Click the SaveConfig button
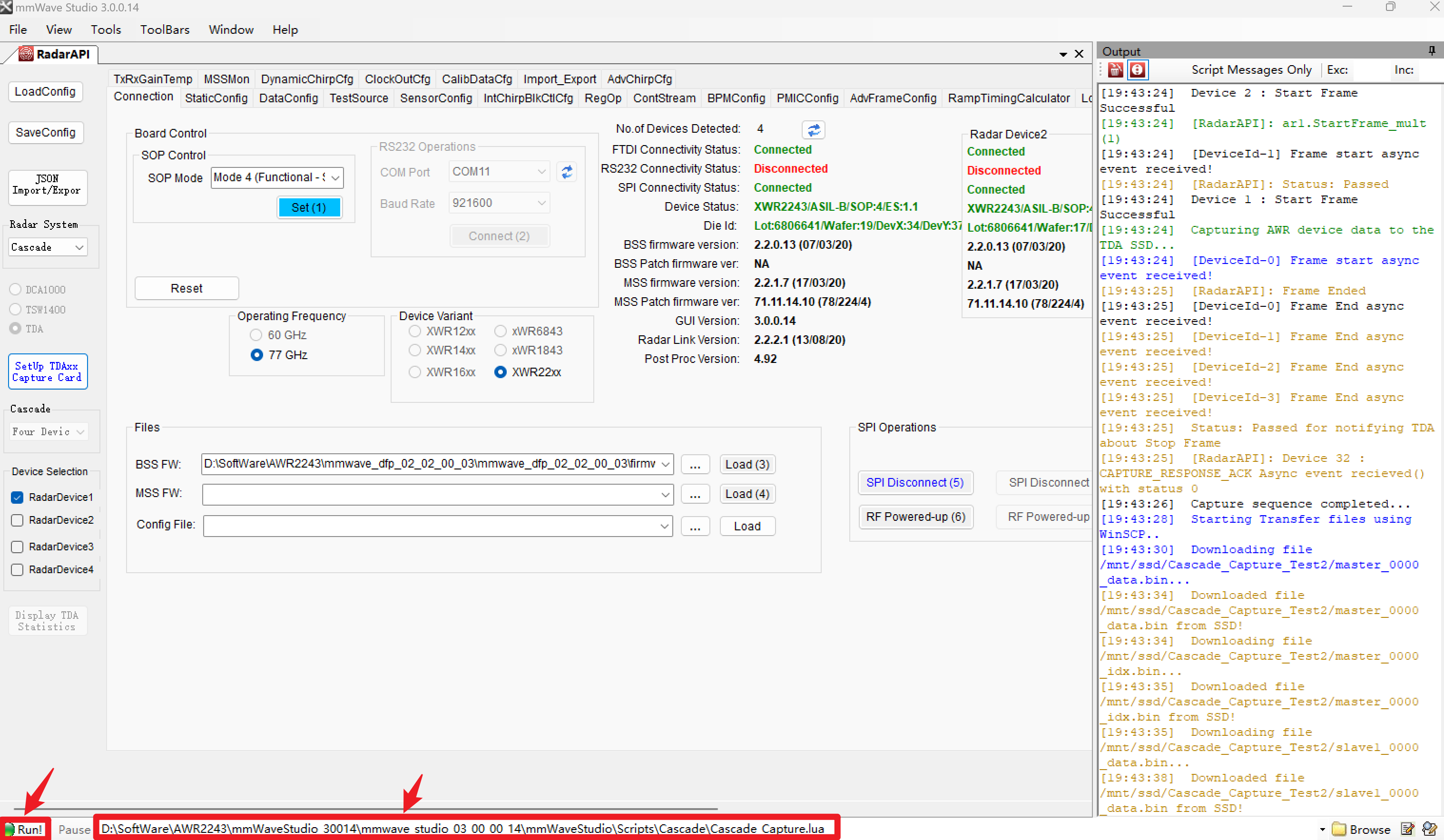Image resolution: width=1444 pixels, height=840 pixels. [45, 132]
